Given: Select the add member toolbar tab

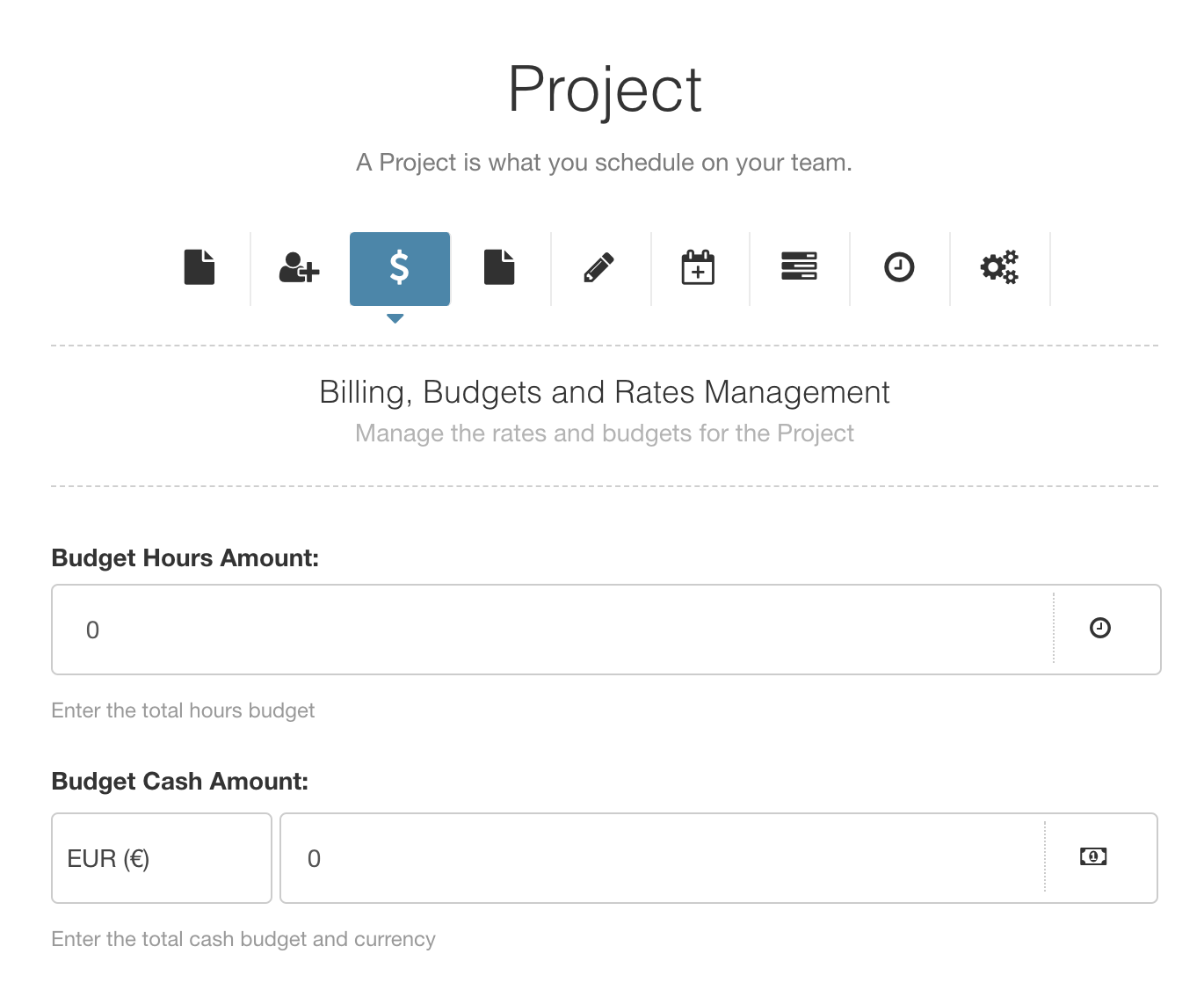Looking at the screenshot, I should (x=299, y=268).
